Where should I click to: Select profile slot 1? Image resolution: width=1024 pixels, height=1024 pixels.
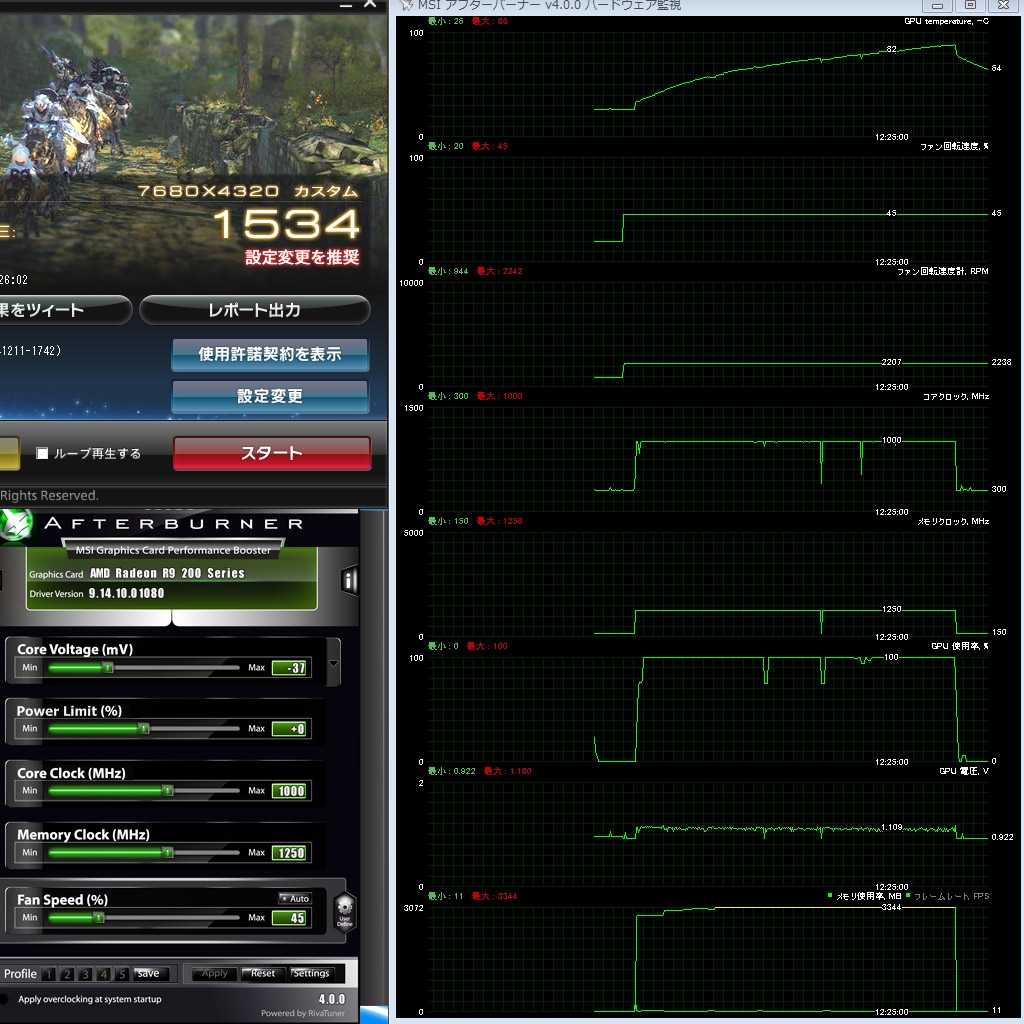pyautogui.click(x=48, y=974)
